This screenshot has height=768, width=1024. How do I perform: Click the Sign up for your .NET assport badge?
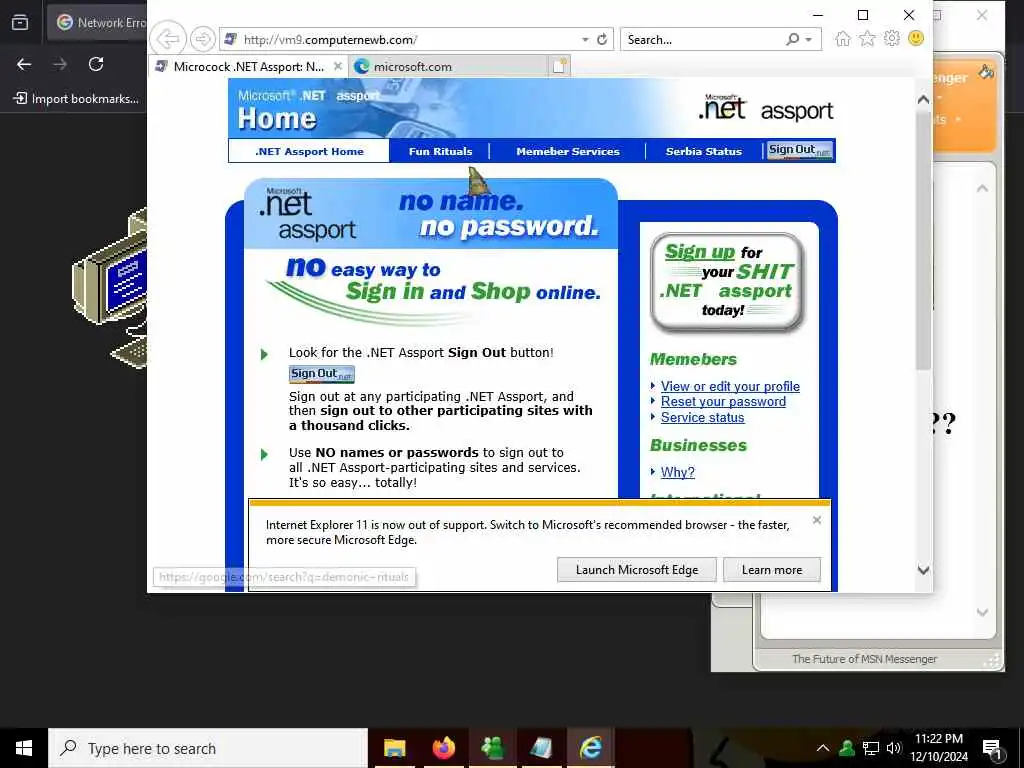pos(728,282)
